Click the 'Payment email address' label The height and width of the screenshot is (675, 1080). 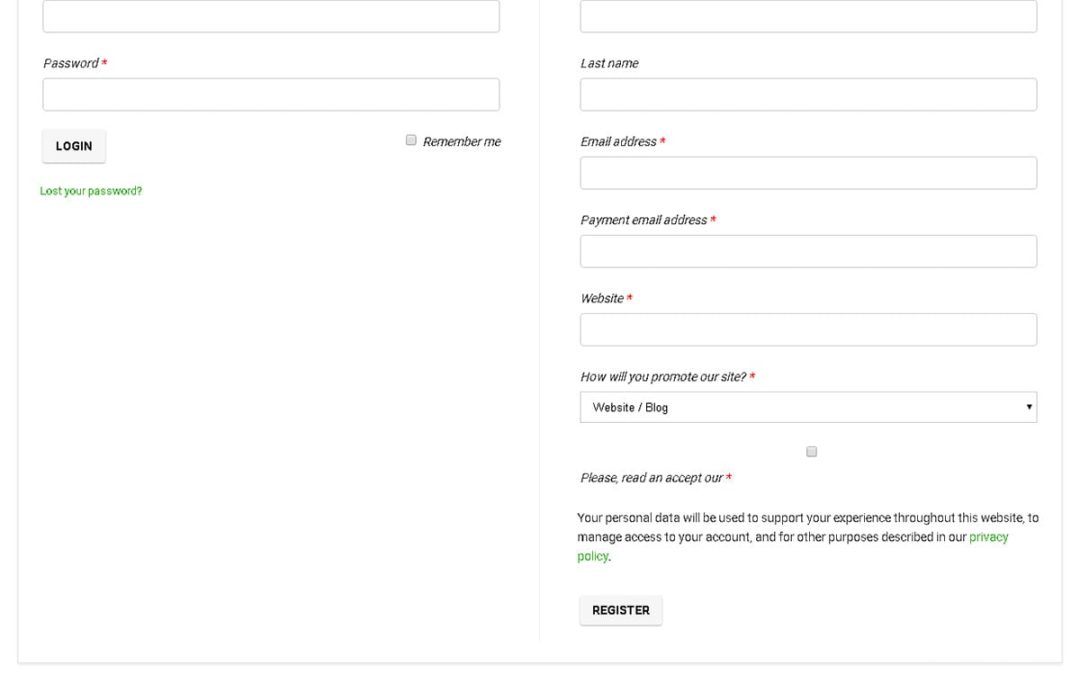643,220
